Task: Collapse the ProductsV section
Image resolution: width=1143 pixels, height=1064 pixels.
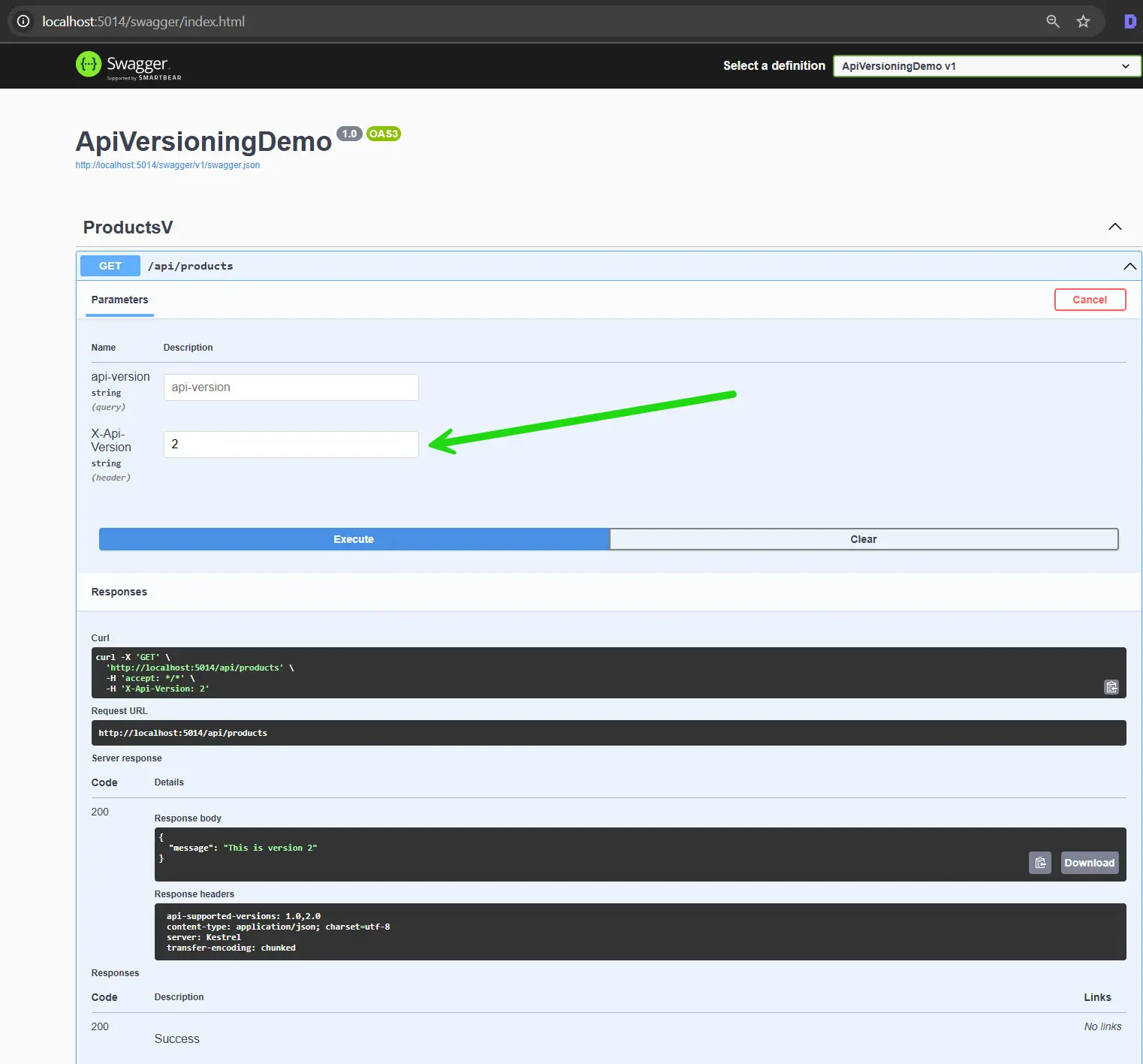Action: click(x=1114, y=227)
